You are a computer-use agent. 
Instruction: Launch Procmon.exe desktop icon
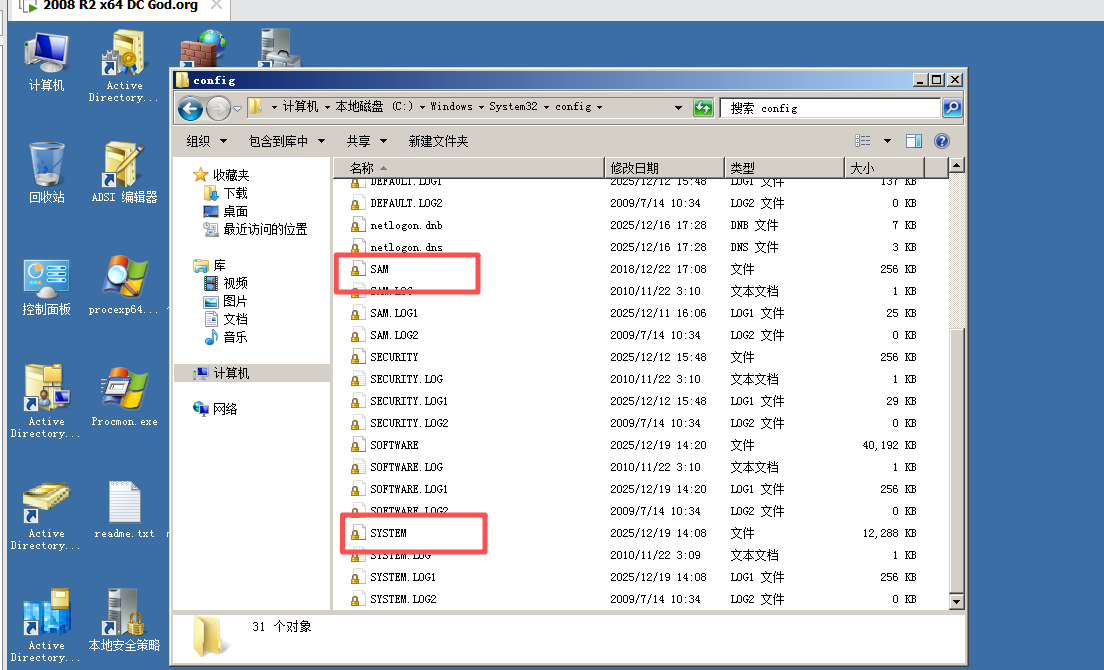coord(124,398)
